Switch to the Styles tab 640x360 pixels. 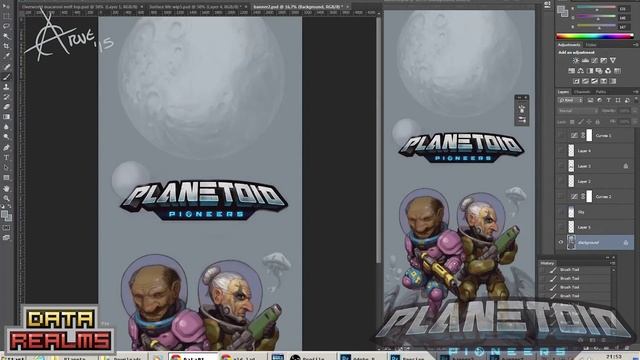(591, 45)
